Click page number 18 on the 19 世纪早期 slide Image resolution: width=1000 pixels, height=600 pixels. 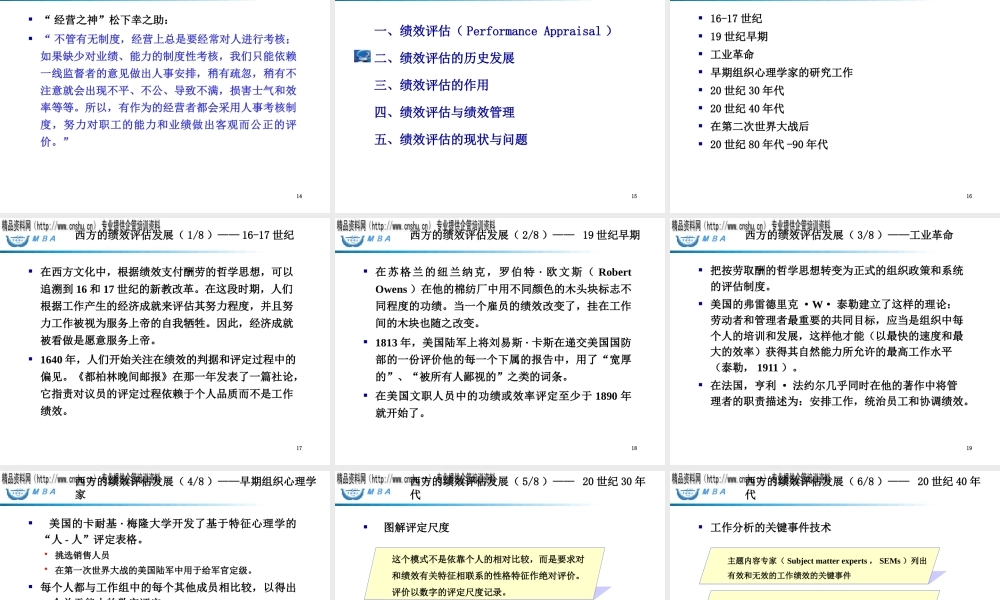(634, 448)
